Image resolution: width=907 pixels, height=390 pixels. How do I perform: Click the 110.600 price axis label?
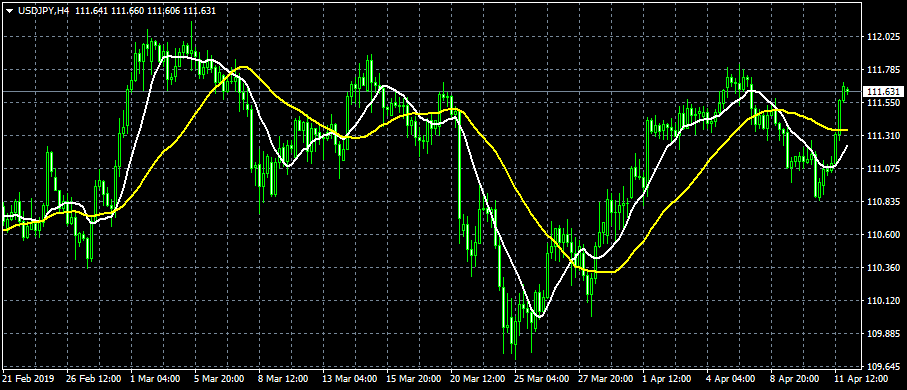click(x=882, y=235)
